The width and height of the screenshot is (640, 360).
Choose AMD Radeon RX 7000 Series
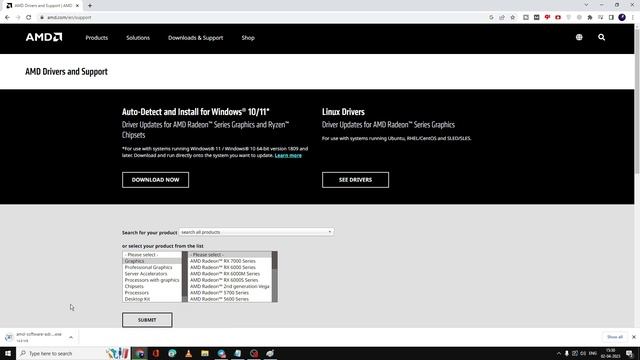pos(230,261)
